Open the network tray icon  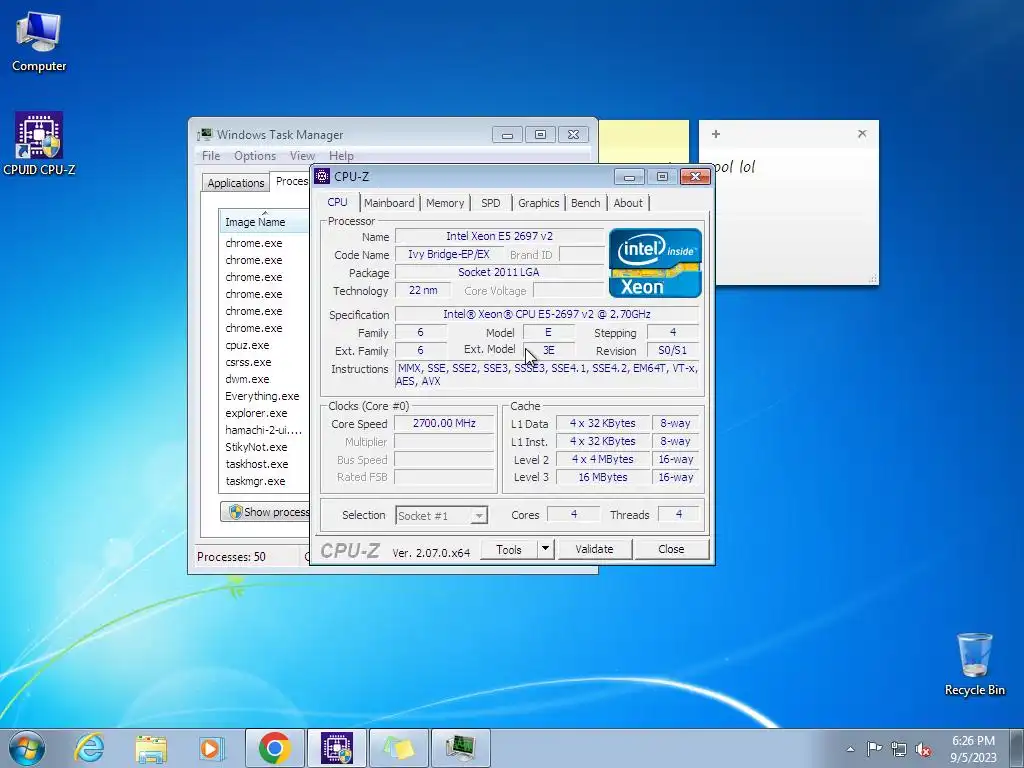point(899,749)
